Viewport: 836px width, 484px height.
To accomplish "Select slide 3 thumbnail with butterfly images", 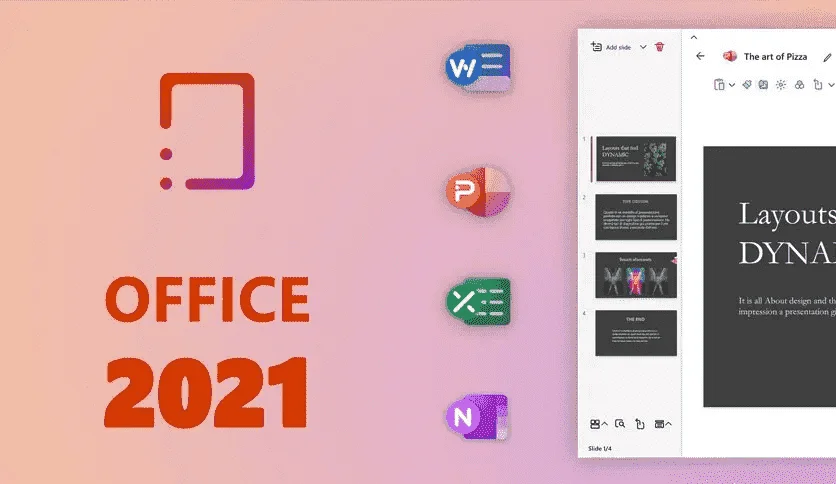I will pos(636,275).
